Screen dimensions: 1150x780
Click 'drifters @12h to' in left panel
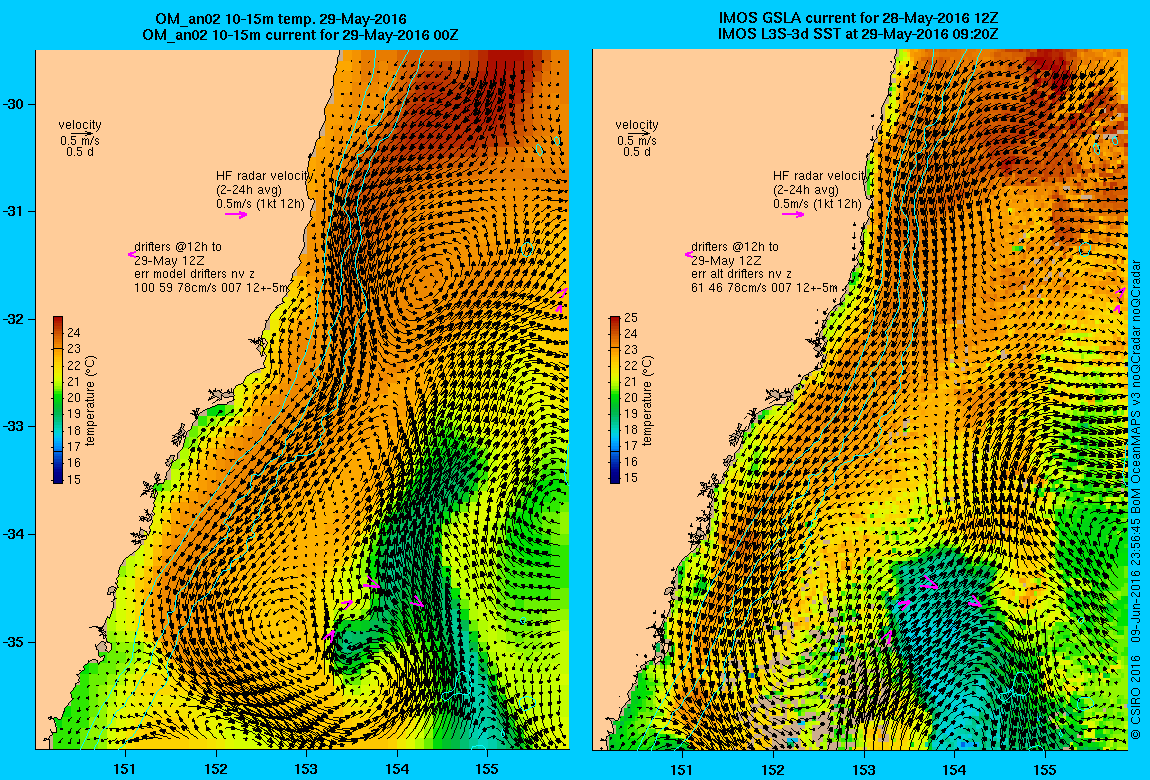click(x=178, y=247)
